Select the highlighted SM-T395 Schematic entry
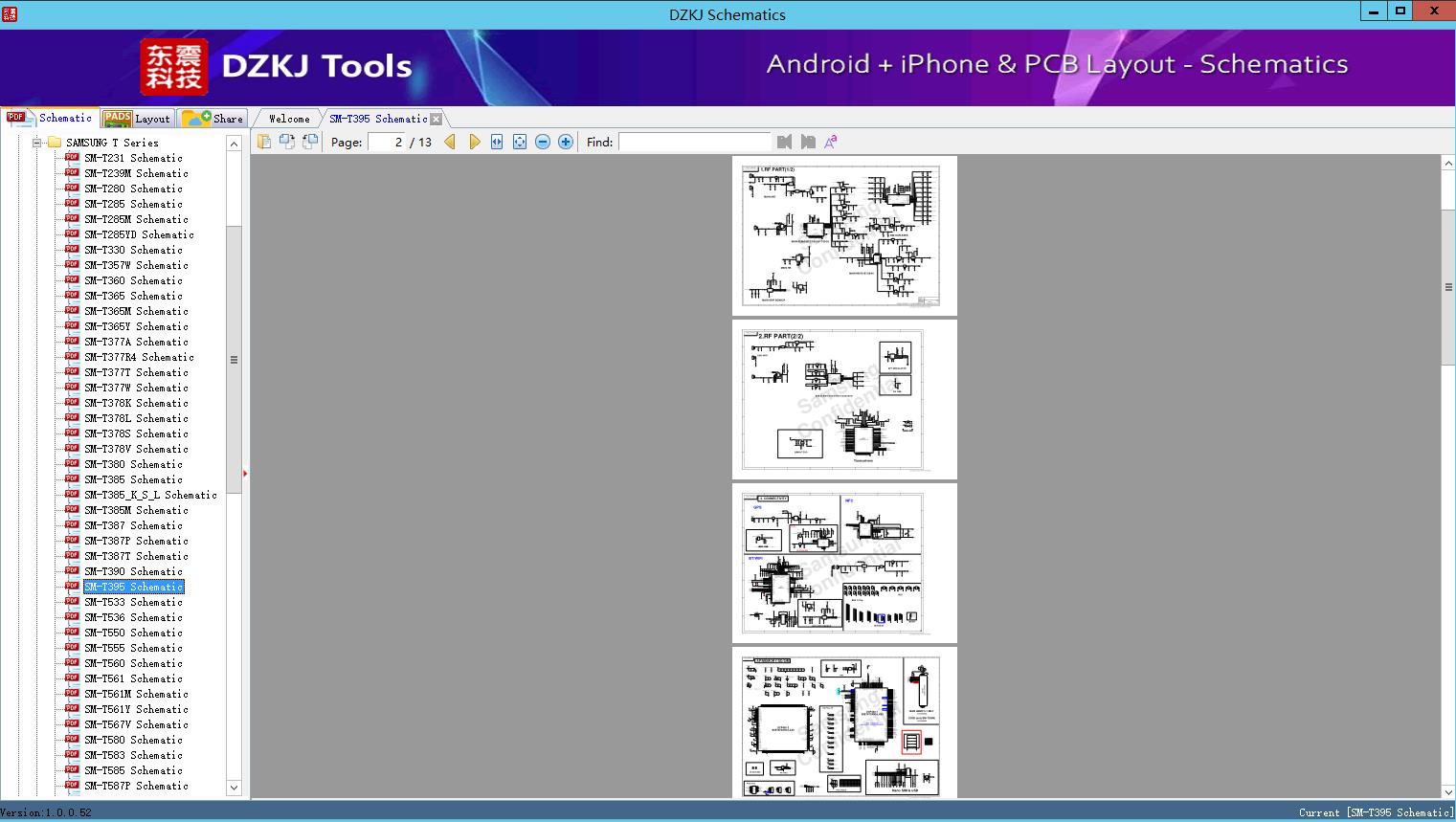The width and height of the screenshot is (1456, 822). pyautogui.click(x=133, y=587)
